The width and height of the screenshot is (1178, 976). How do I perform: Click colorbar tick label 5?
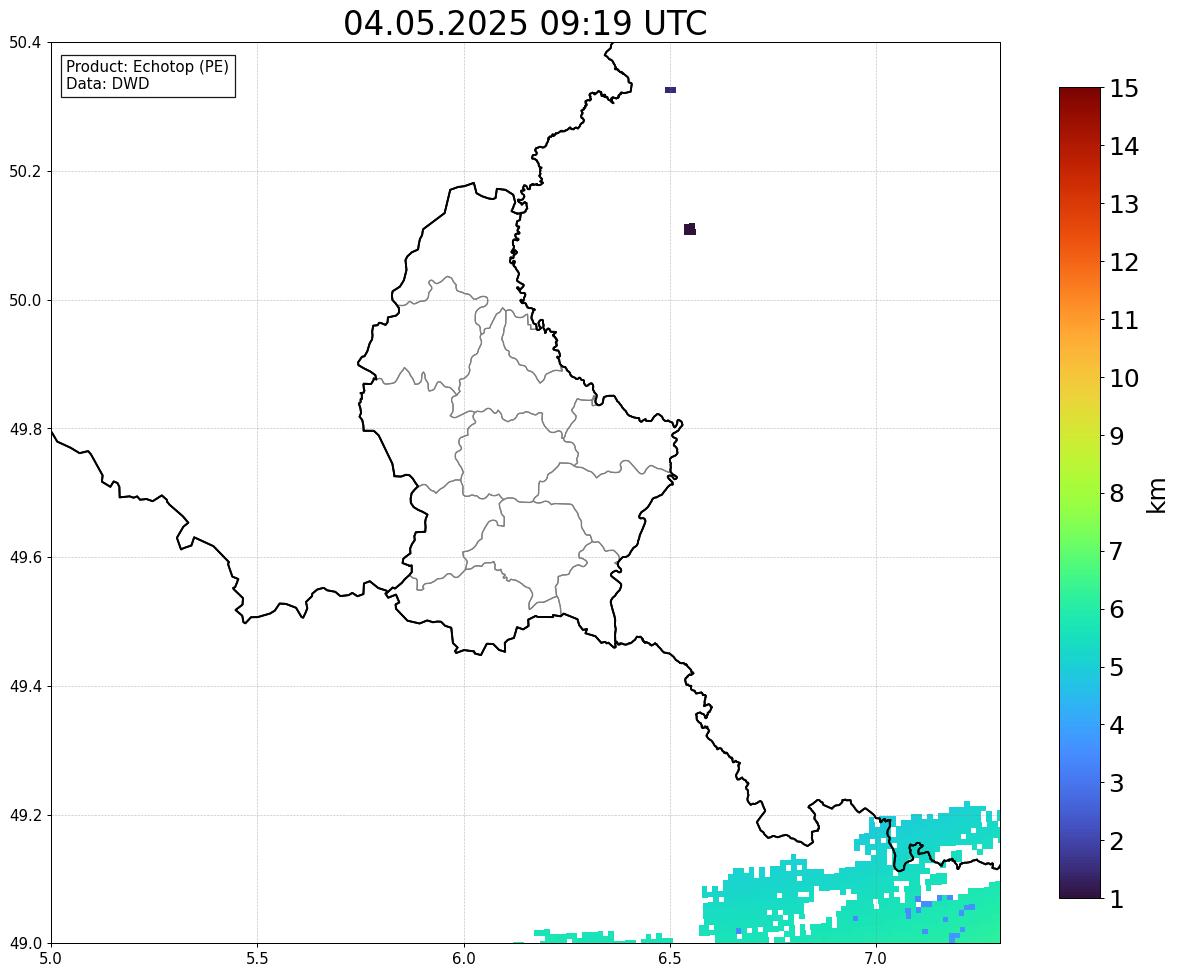coord(1117,667)
